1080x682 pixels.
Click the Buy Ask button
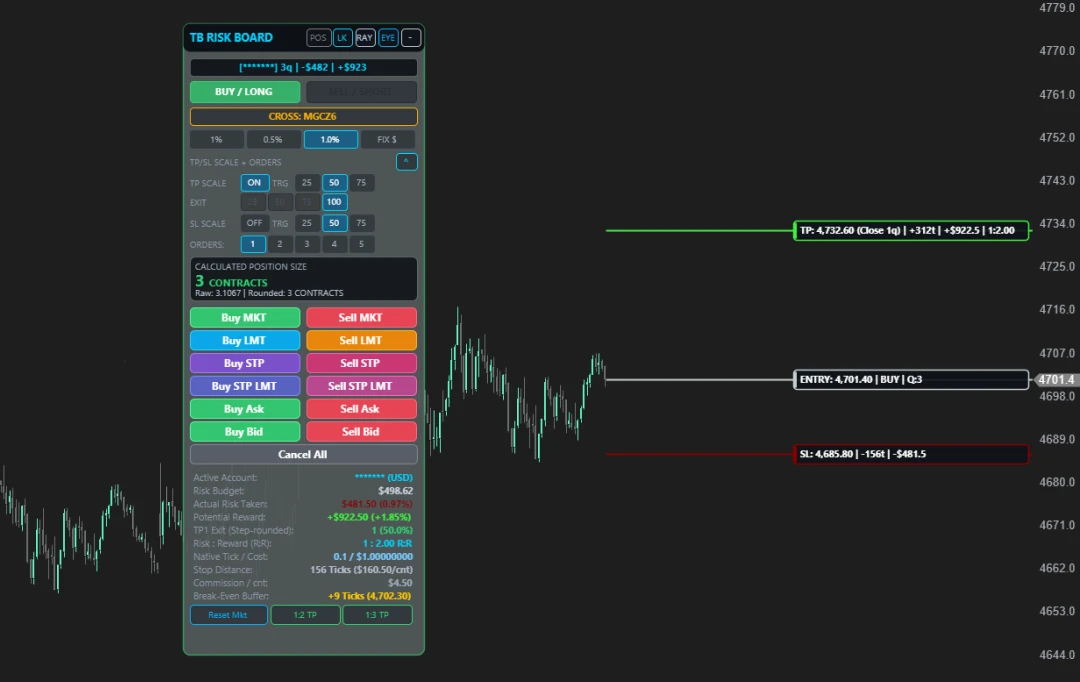pos(245,409)
